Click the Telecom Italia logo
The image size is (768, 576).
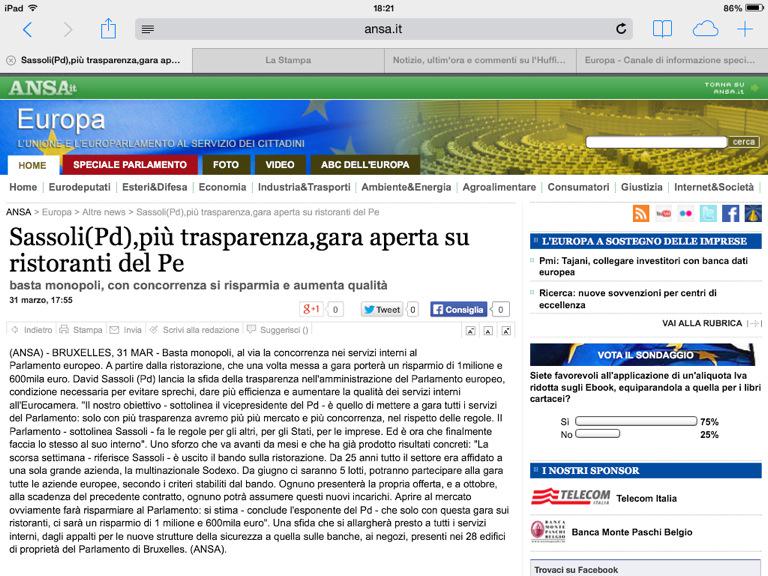point(570,497)
